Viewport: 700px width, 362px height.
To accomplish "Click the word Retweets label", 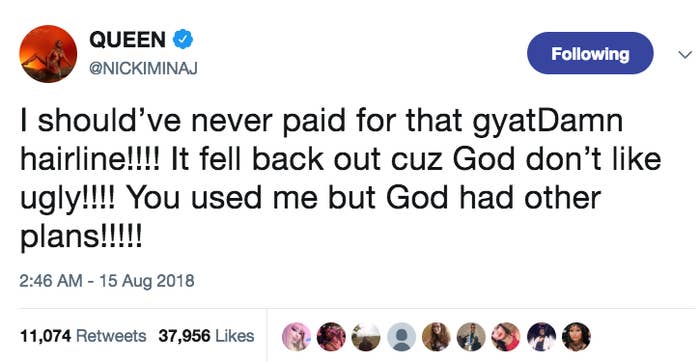I will (x=111, y=336).
